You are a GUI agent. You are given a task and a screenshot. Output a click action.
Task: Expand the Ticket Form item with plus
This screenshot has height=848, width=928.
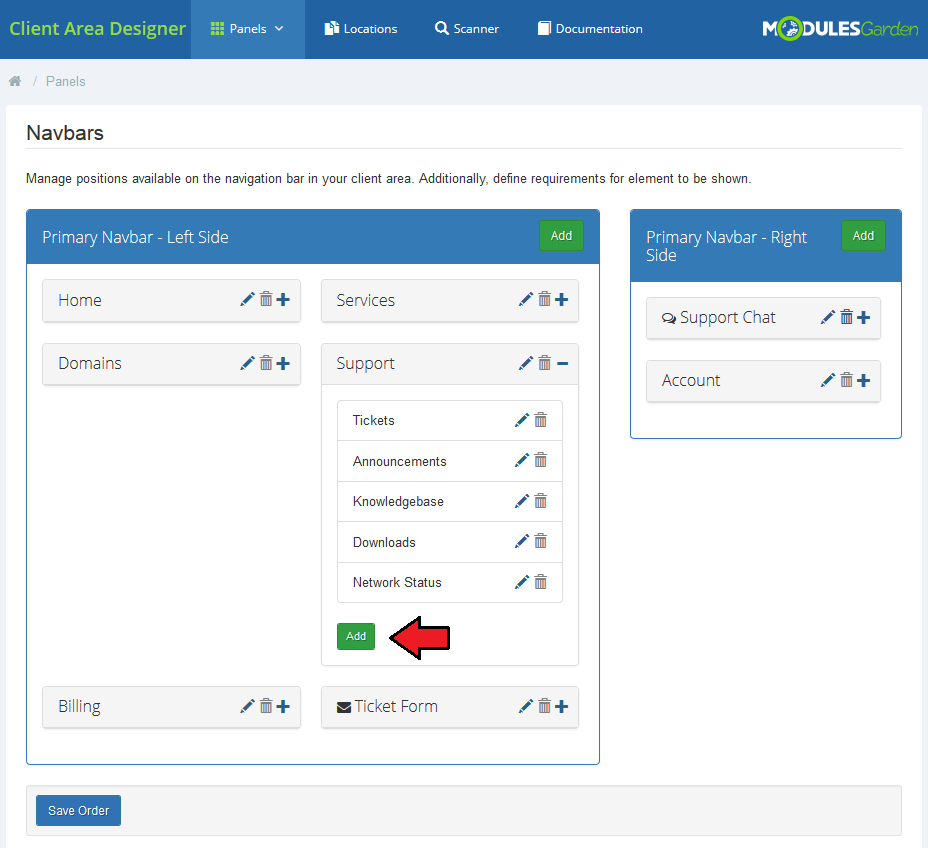pyautogui.click(x=562, y=706)
